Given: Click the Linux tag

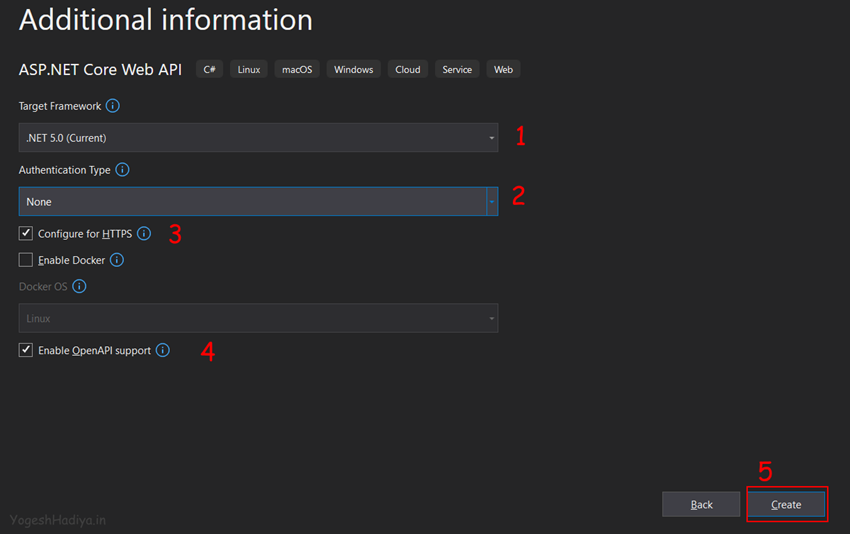Looking at the screenshot, I should coord(249,70).
